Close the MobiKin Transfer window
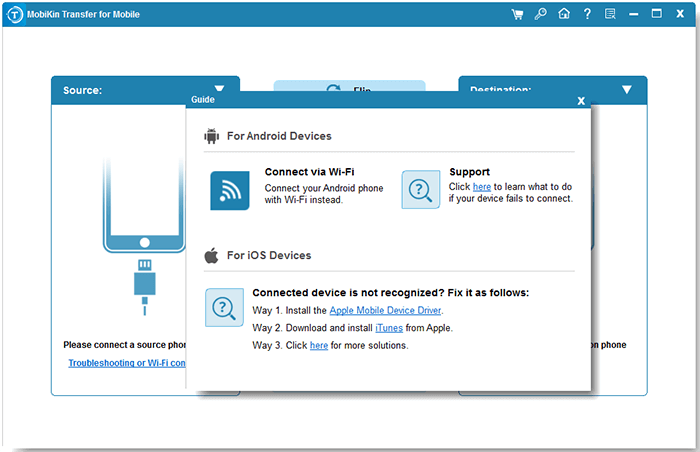Image resolution: width=700 pixels, height=452 pixels. point(680,14)
